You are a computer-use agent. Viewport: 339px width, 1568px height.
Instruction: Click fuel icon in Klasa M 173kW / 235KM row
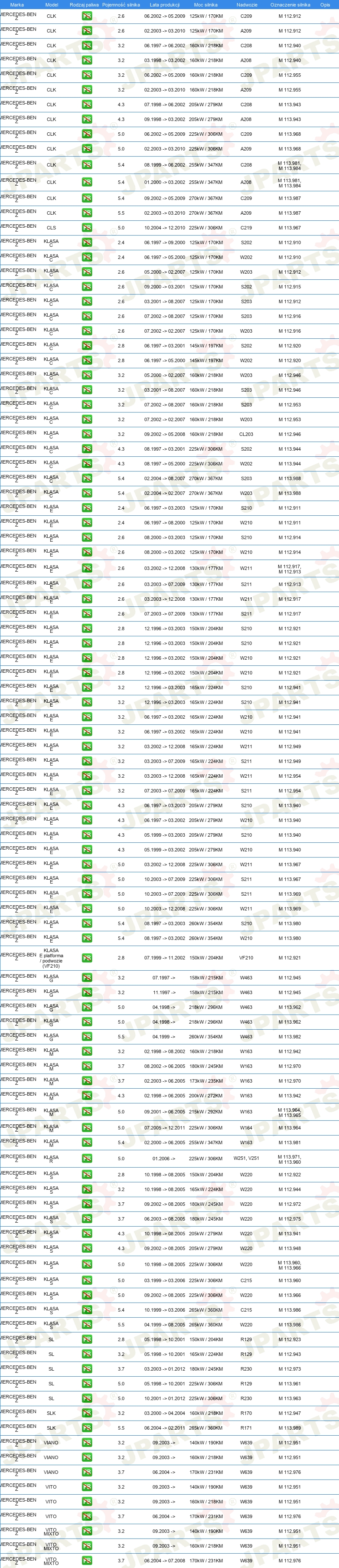[x=87, y=1081]
